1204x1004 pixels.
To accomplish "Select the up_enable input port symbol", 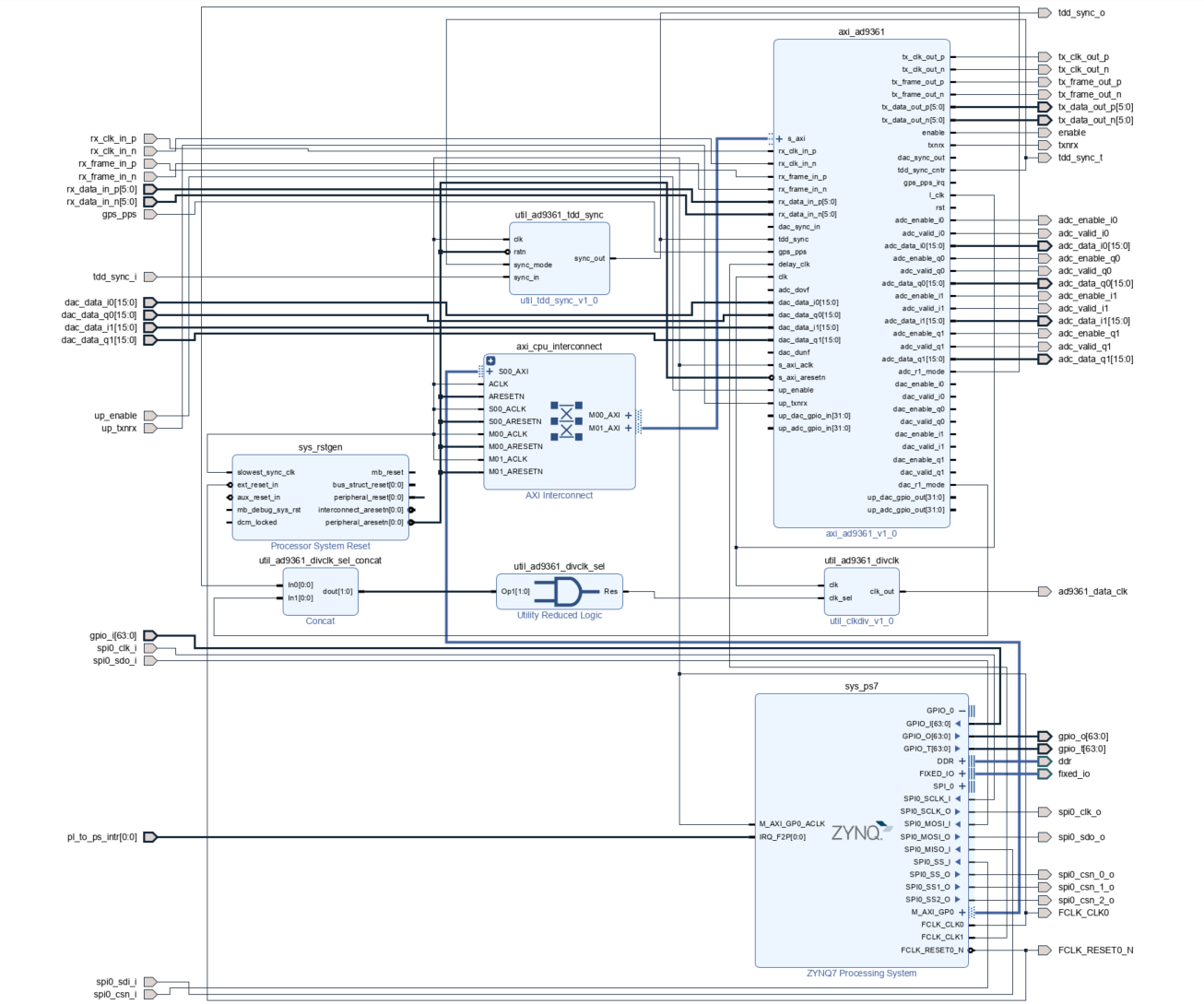I will point(150,416).
